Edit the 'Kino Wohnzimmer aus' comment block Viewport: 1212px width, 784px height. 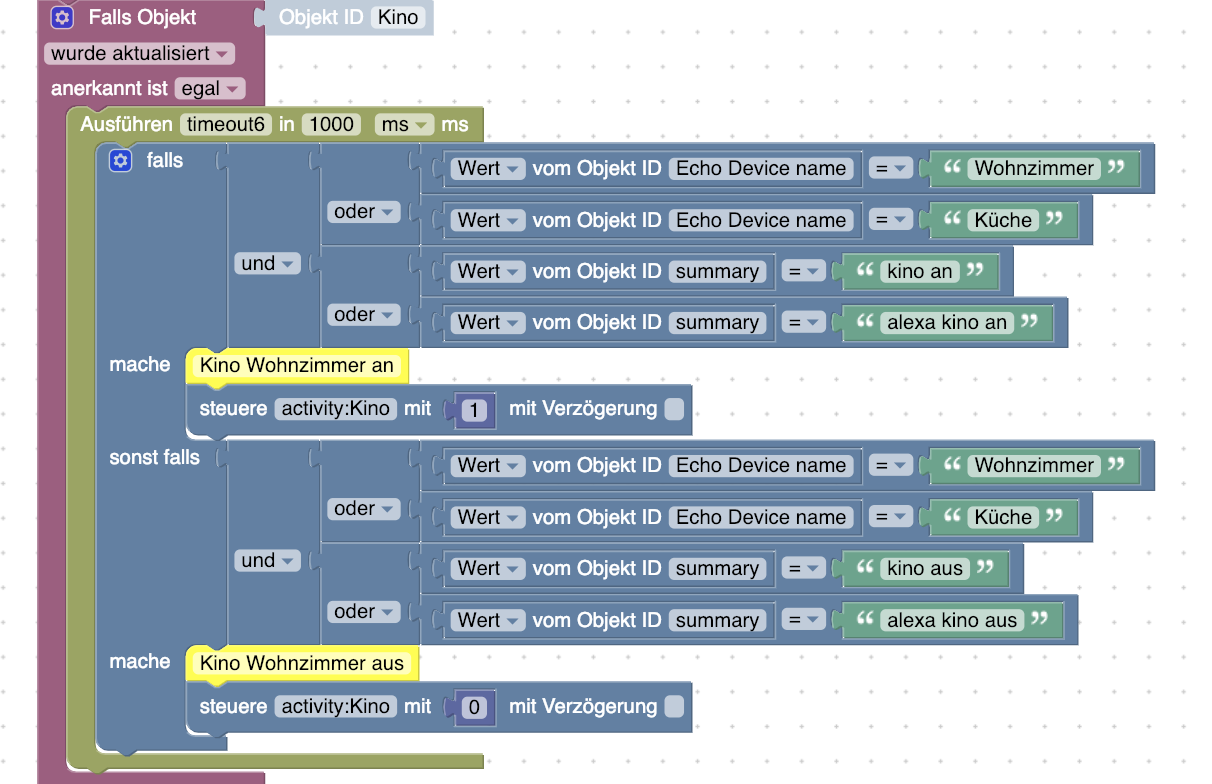pos(302,663)
